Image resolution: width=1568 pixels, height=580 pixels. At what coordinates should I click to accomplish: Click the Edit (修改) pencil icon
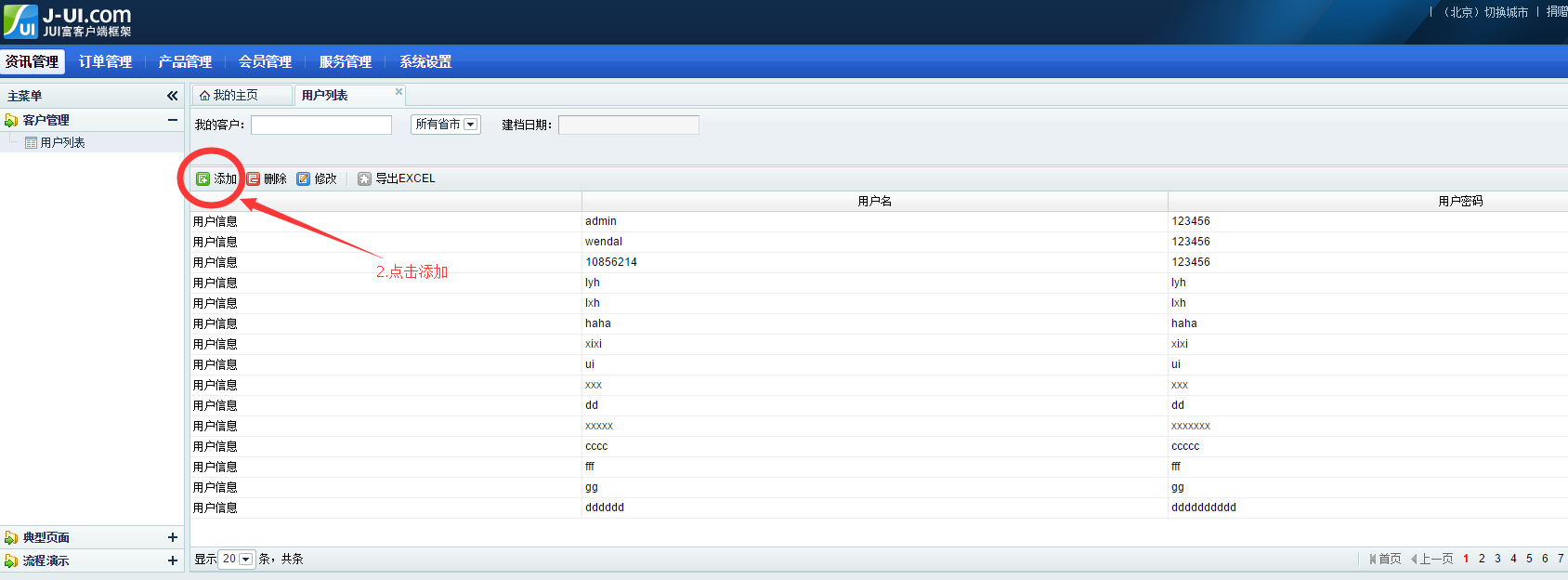pyautogui.click(x=303, y=178)
